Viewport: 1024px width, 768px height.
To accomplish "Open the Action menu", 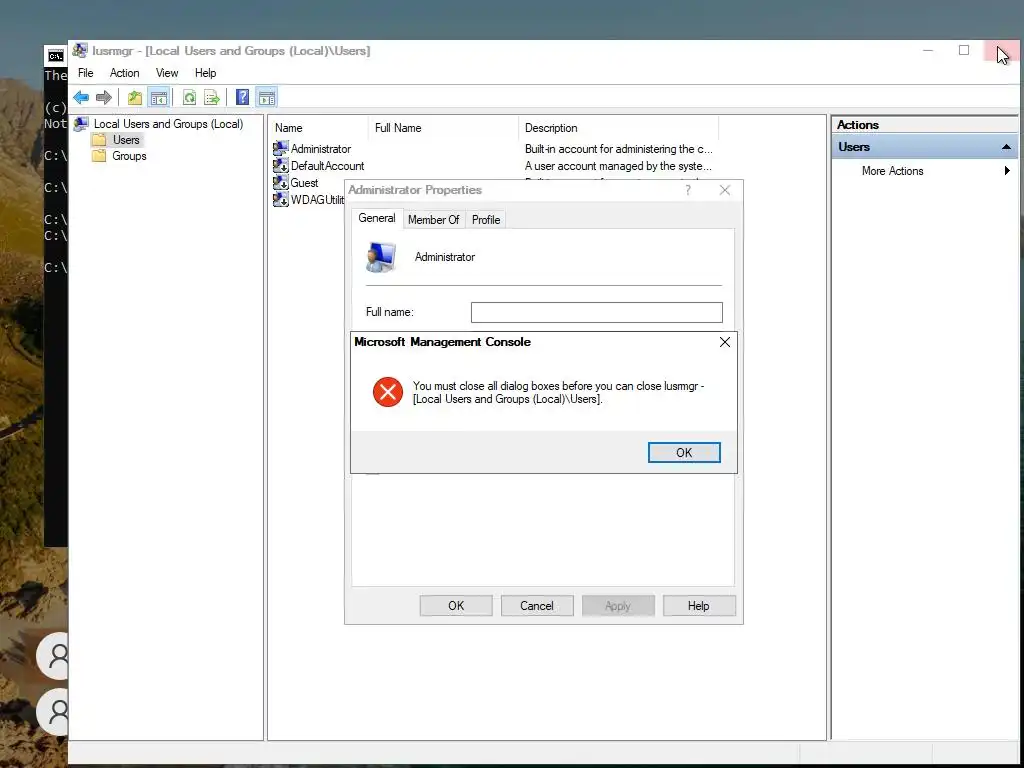I will pyautogui.click(x=124, y=73).
